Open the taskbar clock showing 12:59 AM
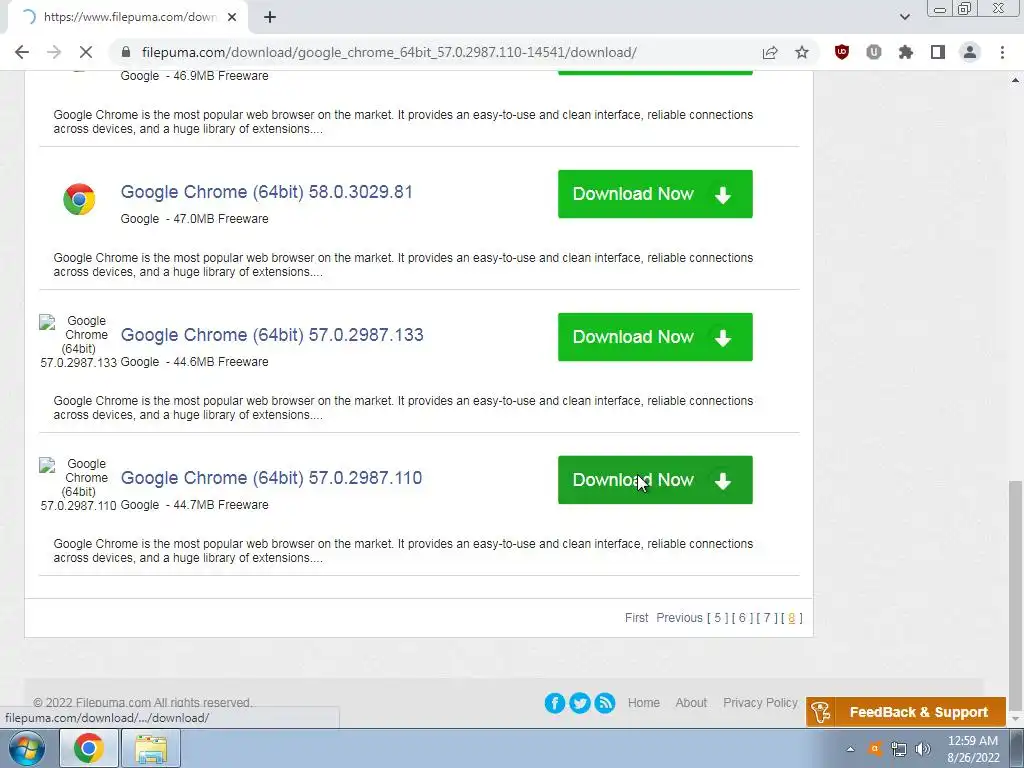 [x=973, y=749]
